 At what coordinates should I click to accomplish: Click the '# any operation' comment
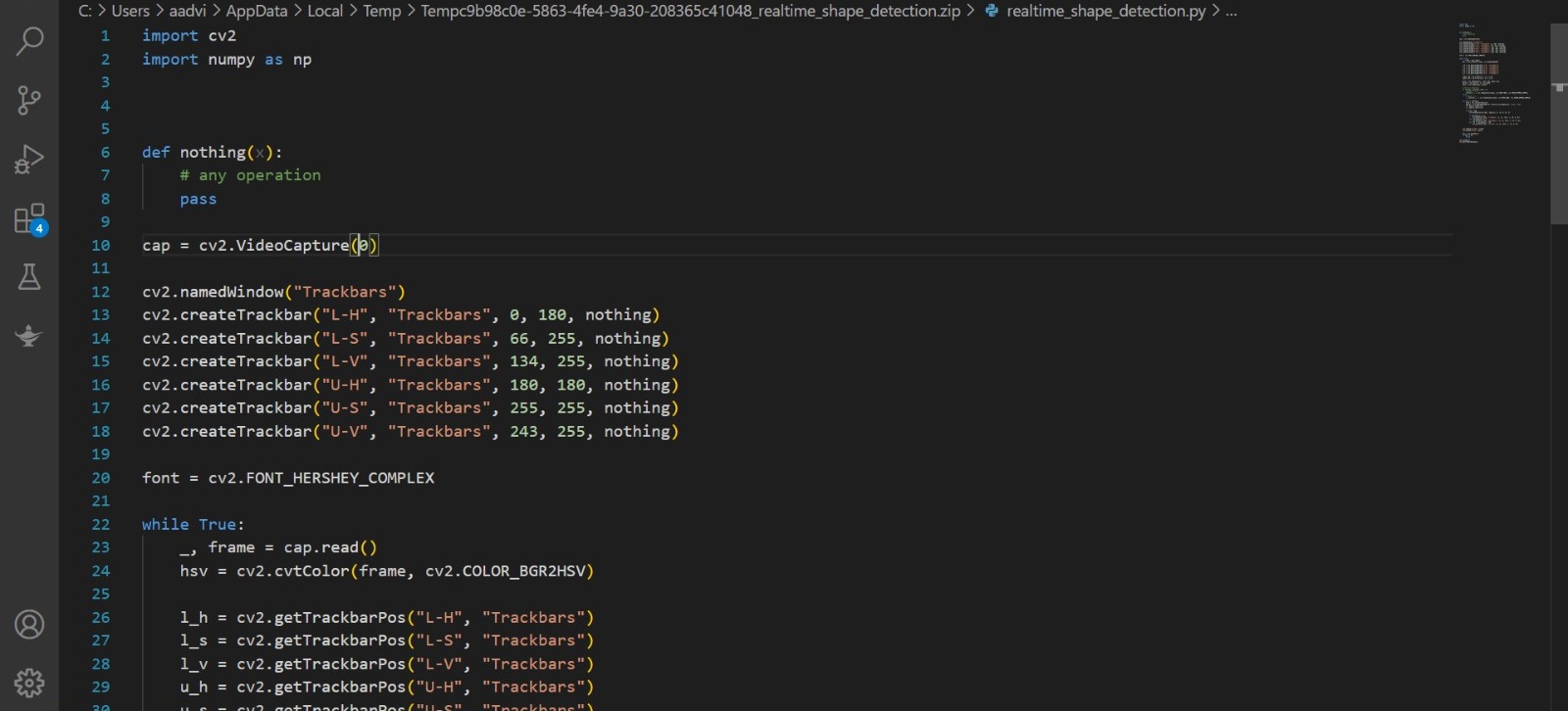tap(250, 175)
